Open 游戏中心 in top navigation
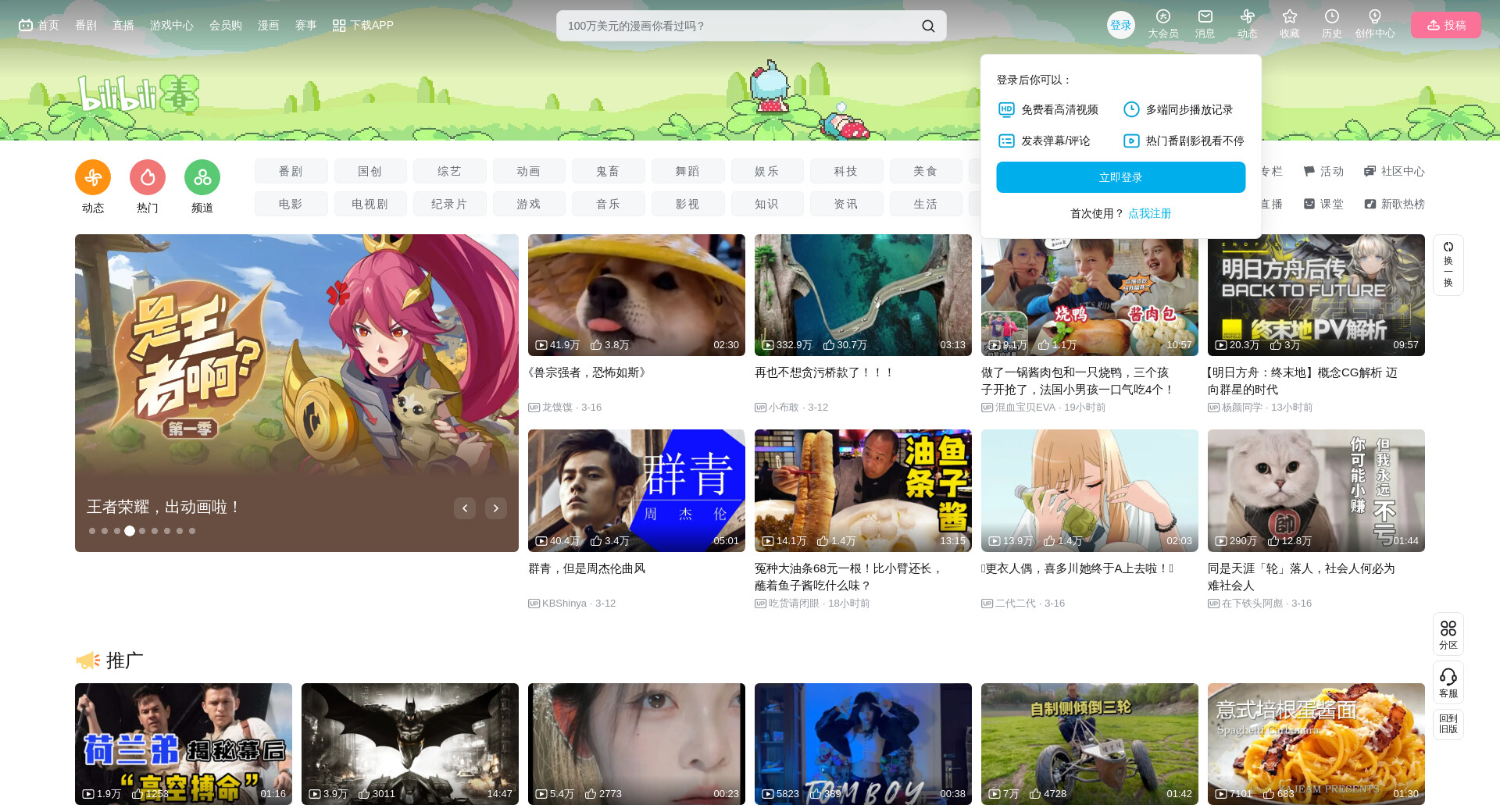 tap(172, 25)
